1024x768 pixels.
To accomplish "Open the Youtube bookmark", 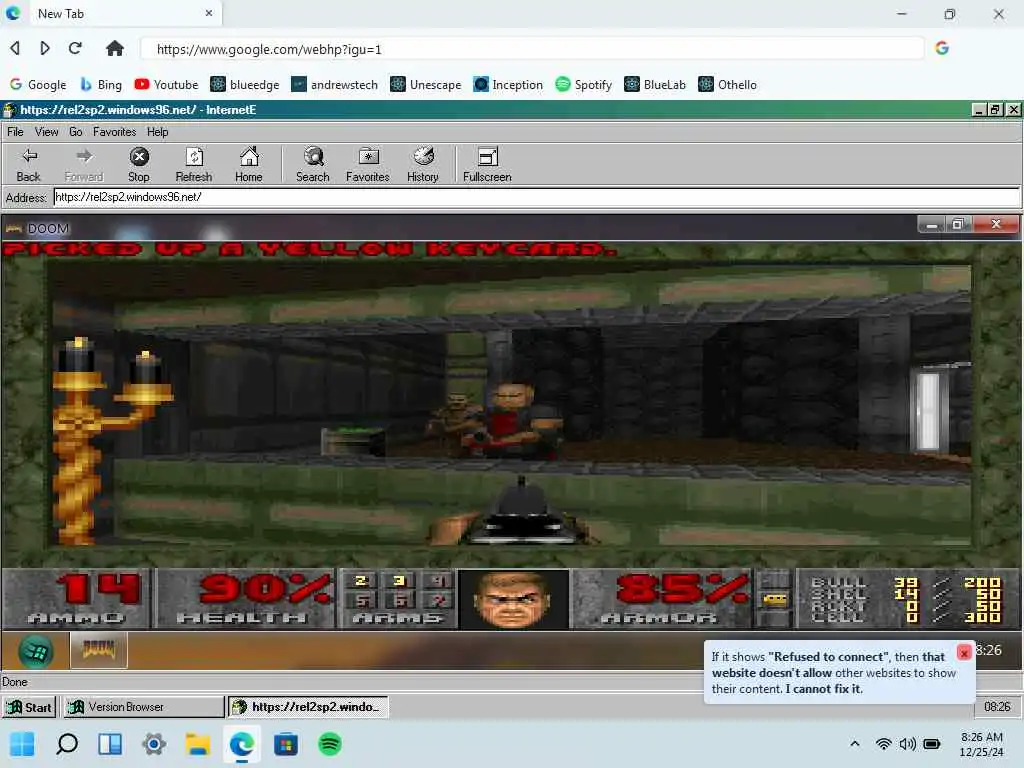I will click(166, 85).
